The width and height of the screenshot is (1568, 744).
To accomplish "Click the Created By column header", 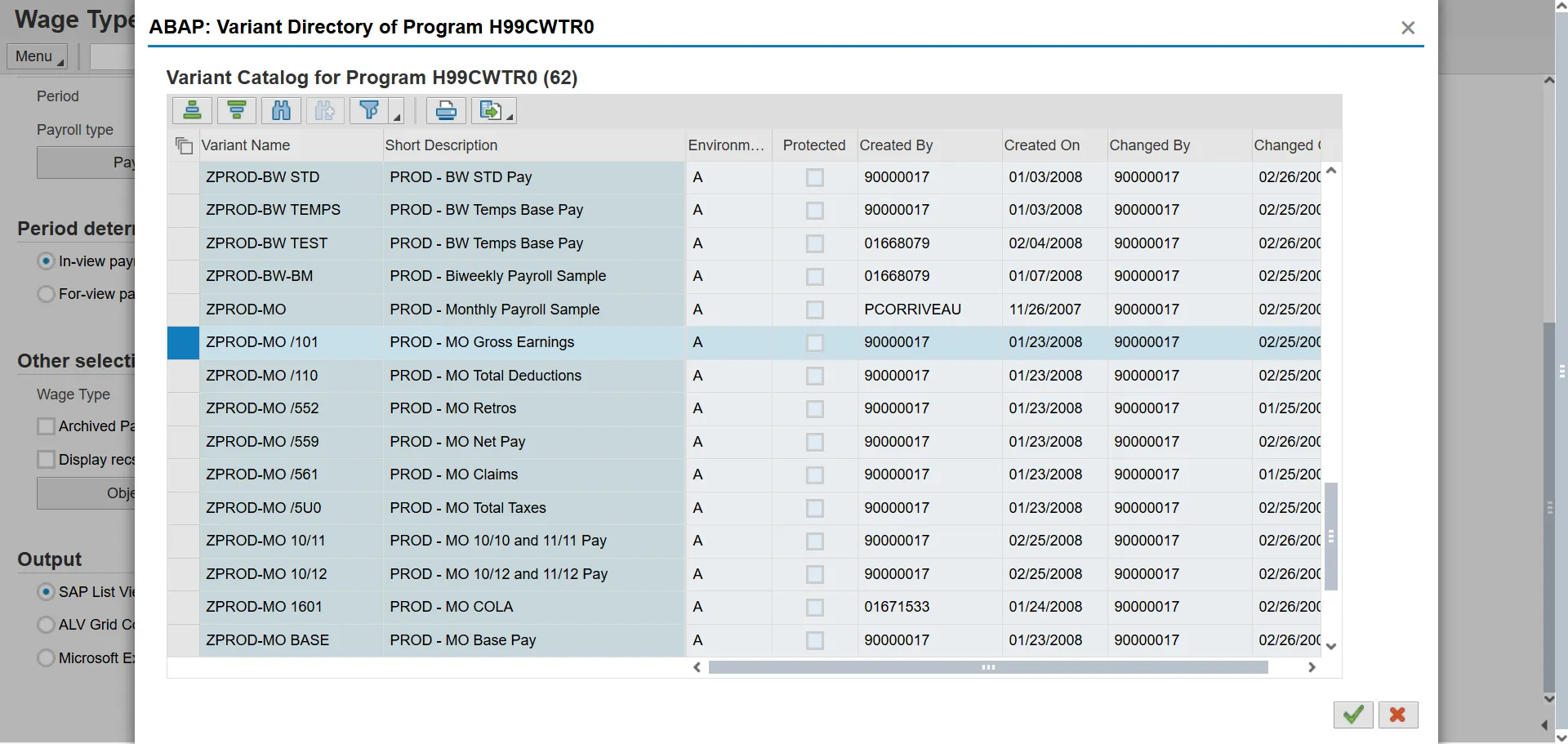I will click(896, 145).
